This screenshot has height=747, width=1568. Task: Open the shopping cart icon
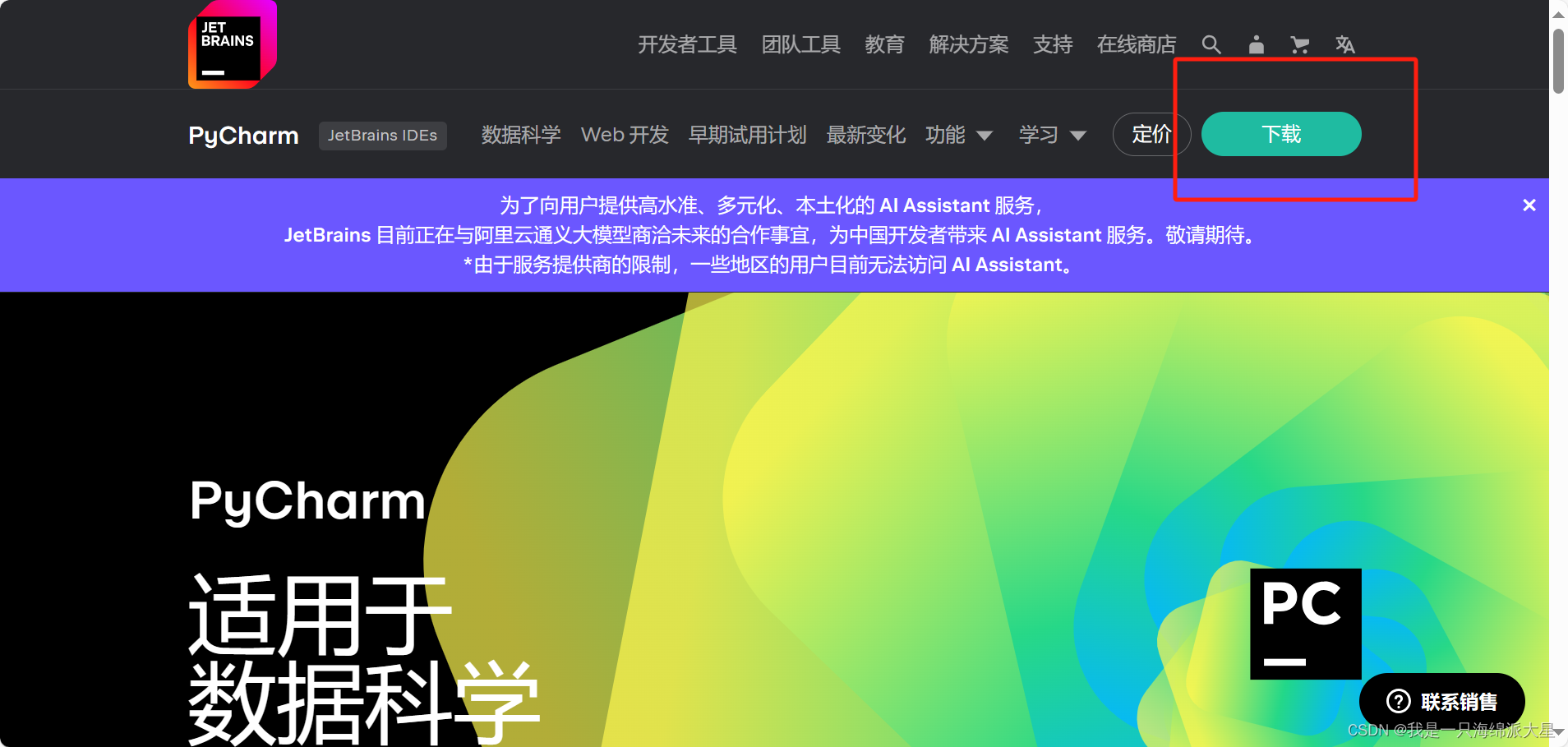point(1300,44)
